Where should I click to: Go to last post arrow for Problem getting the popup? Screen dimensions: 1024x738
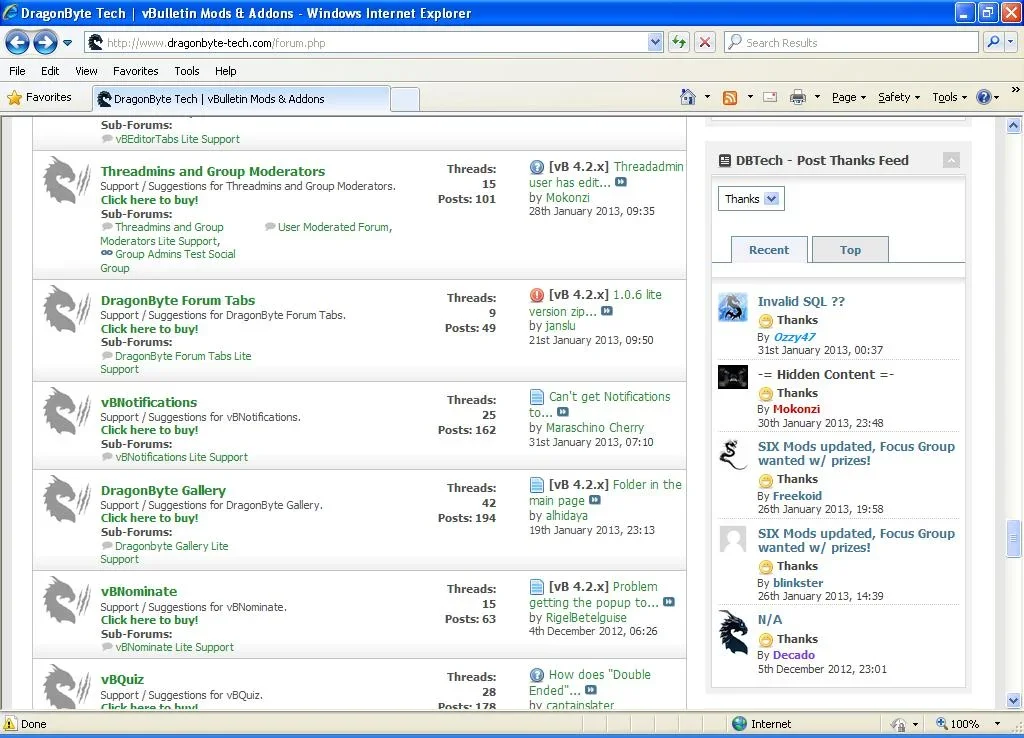[669, 602]
